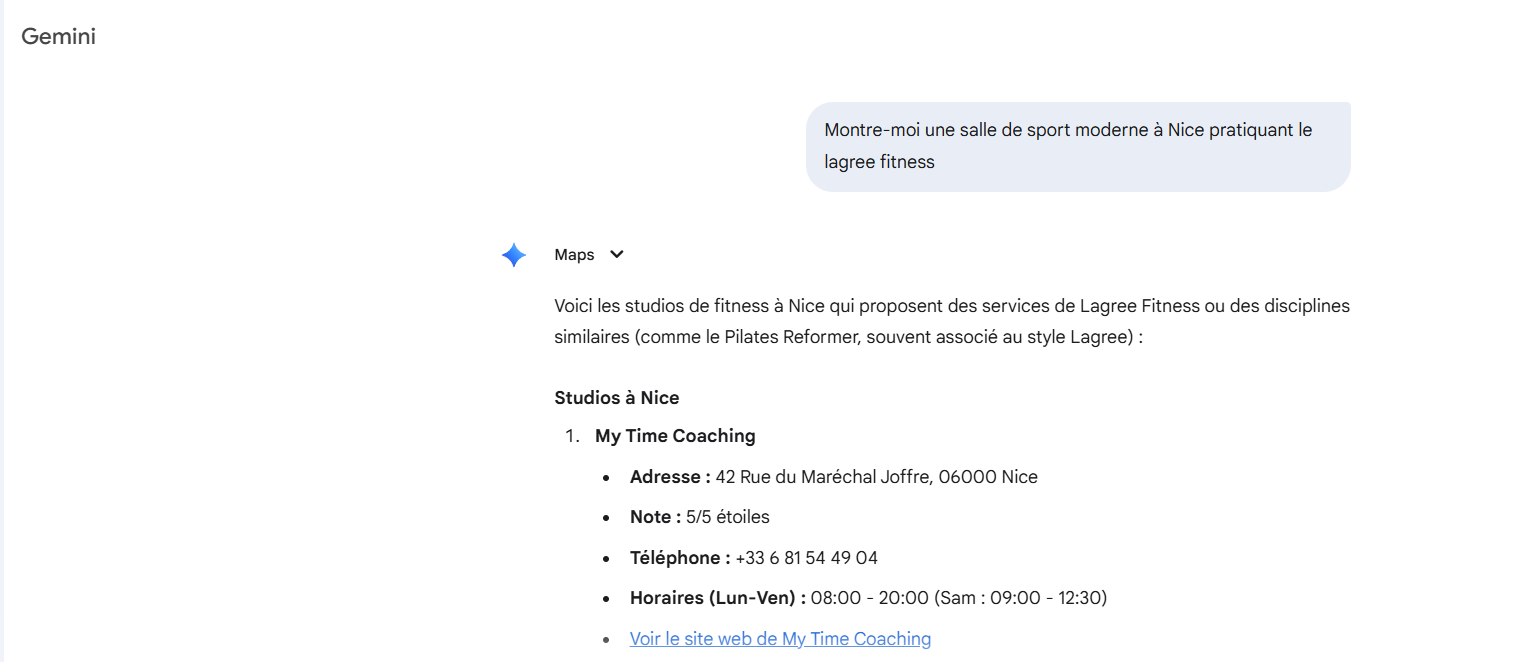Click the Note : 5/5 étoiles bullet

pyautogui.click(x=700, y=517)
